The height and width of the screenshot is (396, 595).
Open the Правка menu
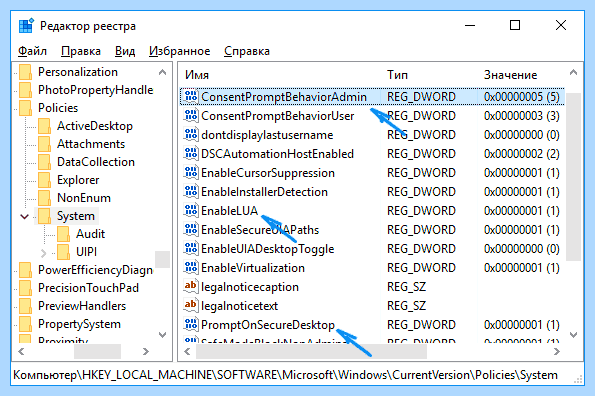pyautogui.click(x=81, y=51)
